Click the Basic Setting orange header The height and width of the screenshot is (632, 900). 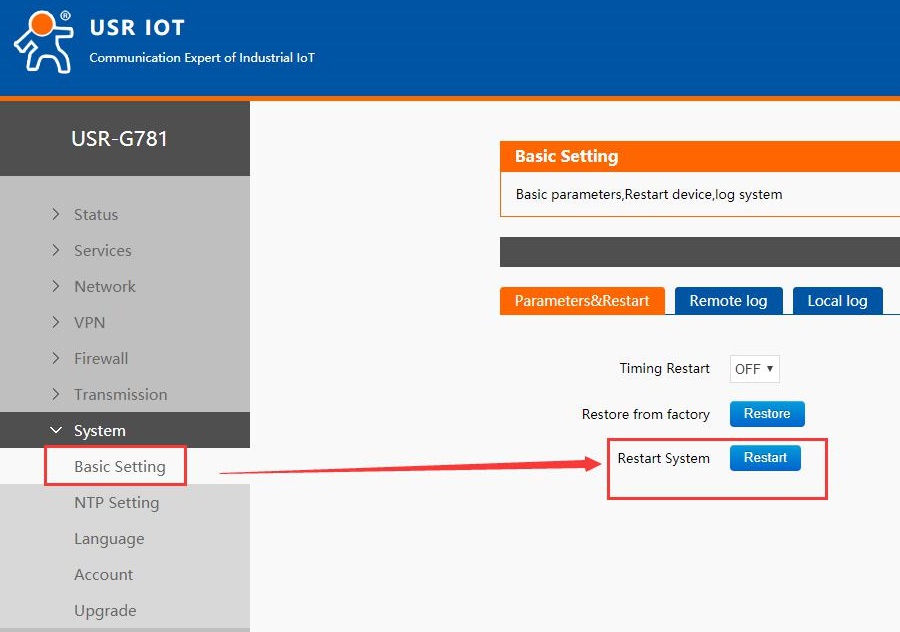(x=700, y=156)
